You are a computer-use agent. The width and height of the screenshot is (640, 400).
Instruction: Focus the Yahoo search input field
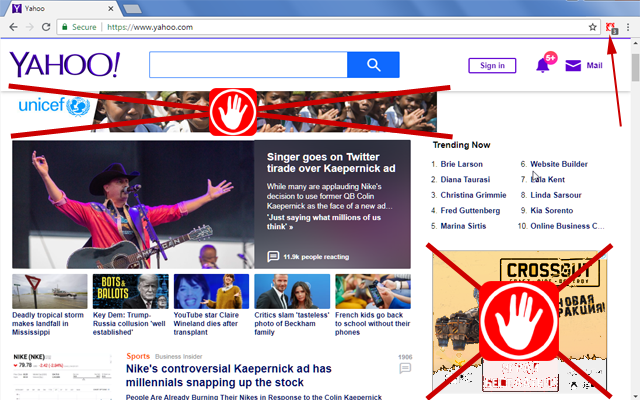coord(248,64)
